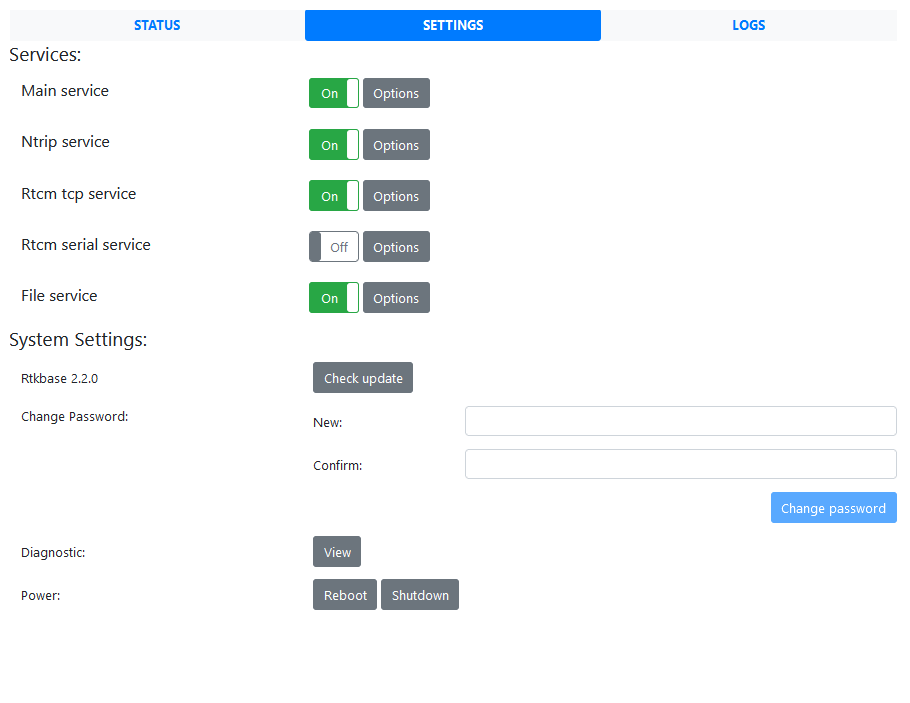Open File service Options
Image resolution: width=910 pixels, height=703 pixels.
click(x=396, y=298)
